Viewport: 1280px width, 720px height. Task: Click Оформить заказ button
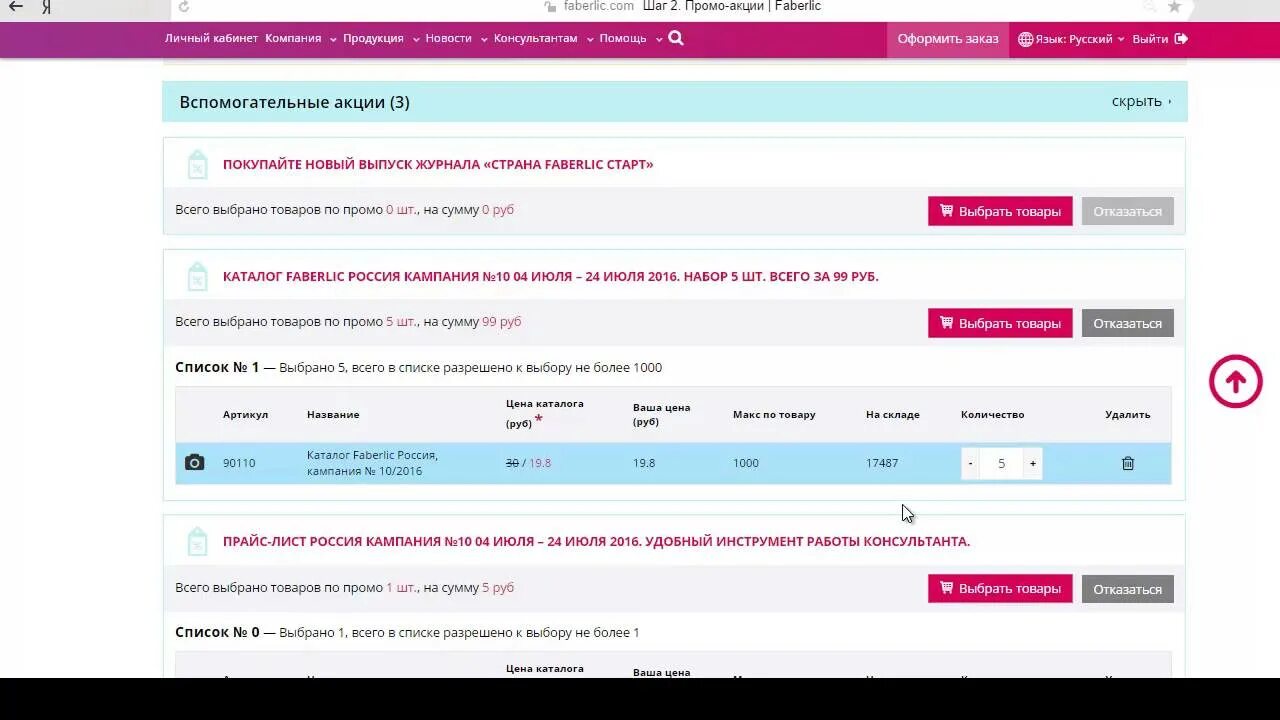pos(948,39)
